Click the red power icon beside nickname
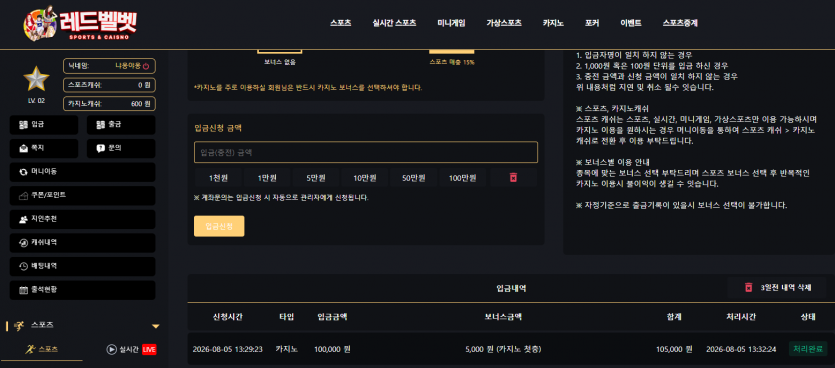The height and width of the screenshot is (368, 835). coord(146,66)
